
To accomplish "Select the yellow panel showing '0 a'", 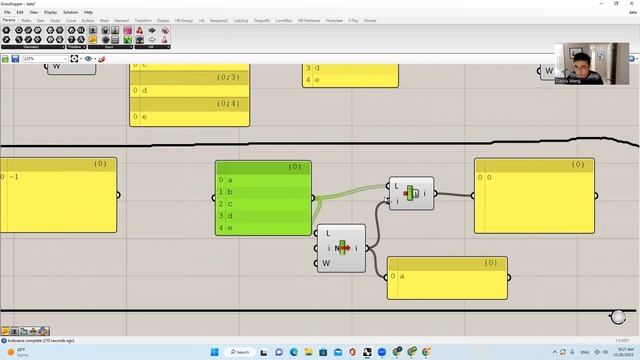I will pos(447,278).
